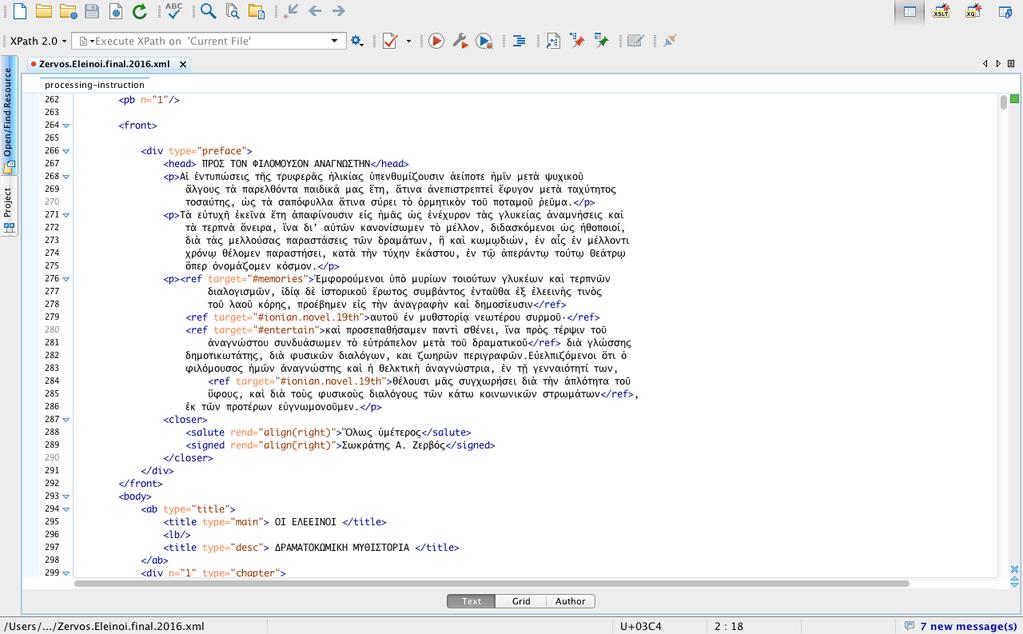Collapse paragraph fold at line 271

click(x=66, y=215)
